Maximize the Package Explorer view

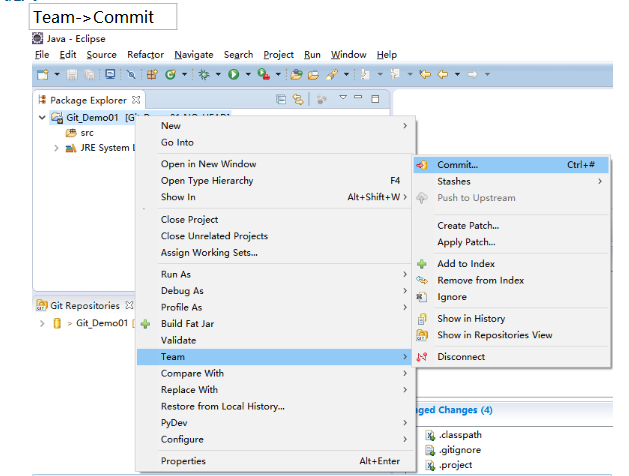coord(375,99)
